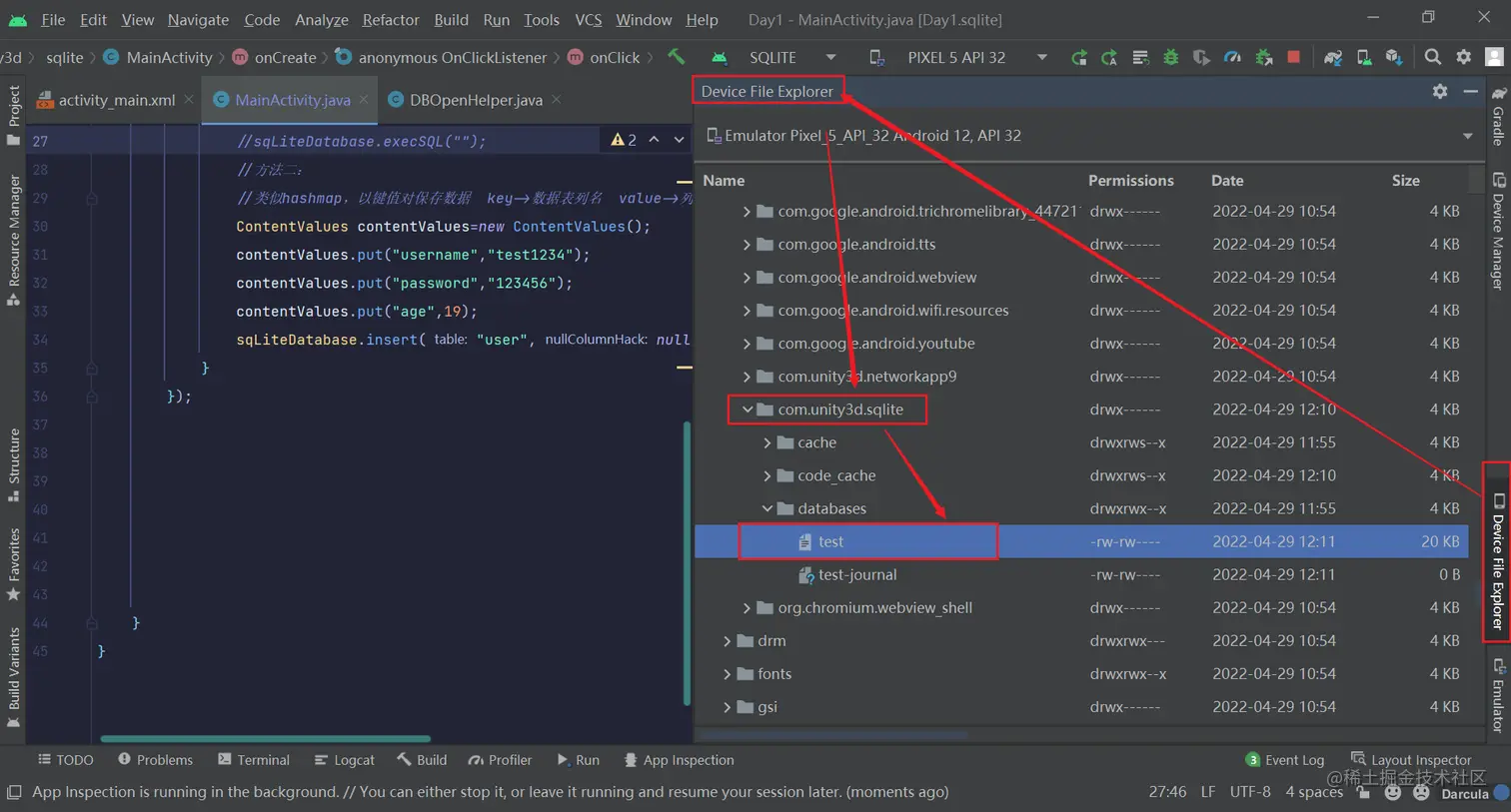Screen dimensions: 1511x812
Task: Expand the cache folder
Action: (766, 442)
